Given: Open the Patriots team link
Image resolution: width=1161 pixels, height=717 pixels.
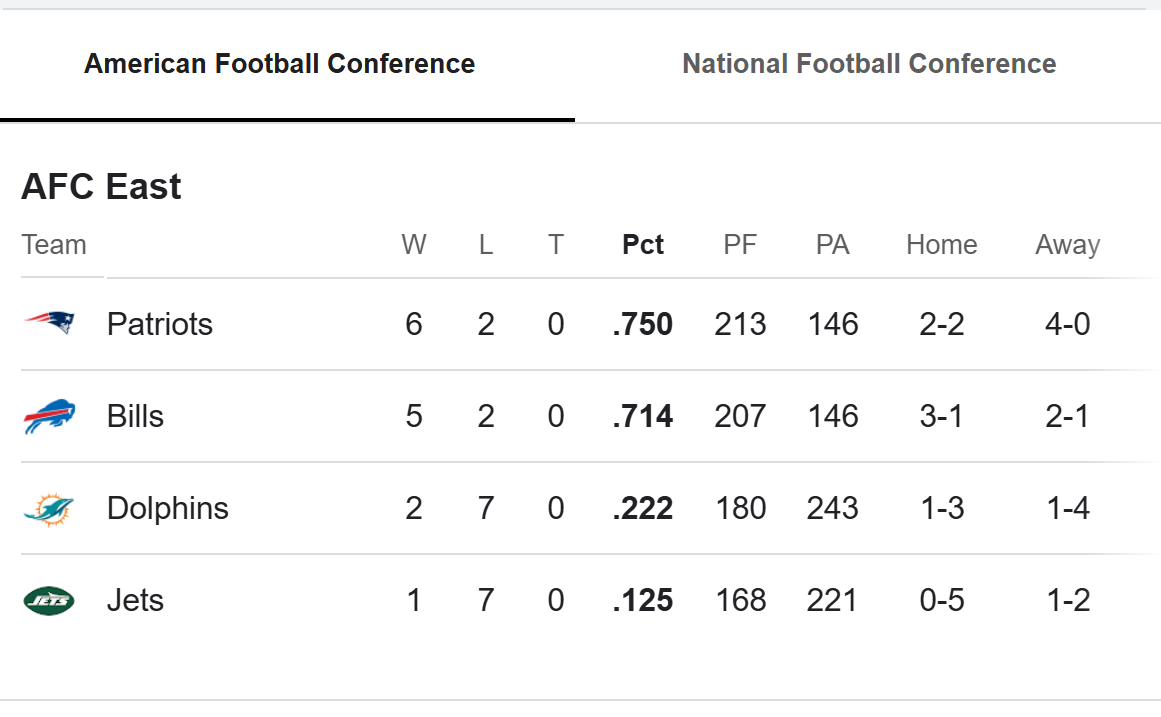Looking at the screenshot, I should (160, 324).
